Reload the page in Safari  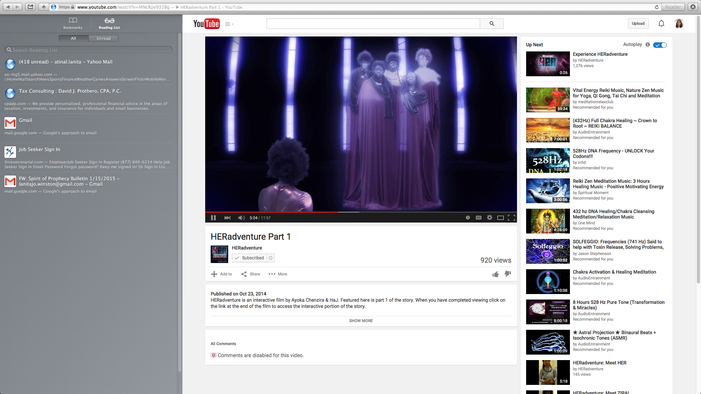(656, 7)
